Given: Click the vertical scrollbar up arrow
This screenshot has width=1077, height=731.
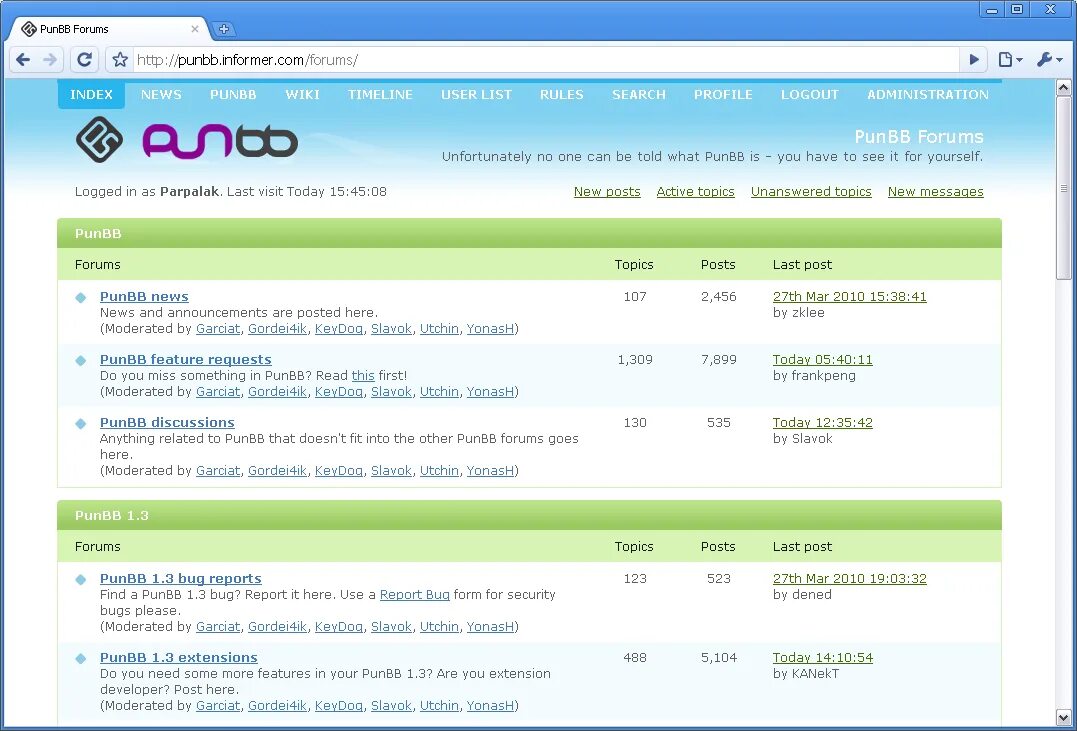Looking at the screenshot, I should pos(1063,87).
